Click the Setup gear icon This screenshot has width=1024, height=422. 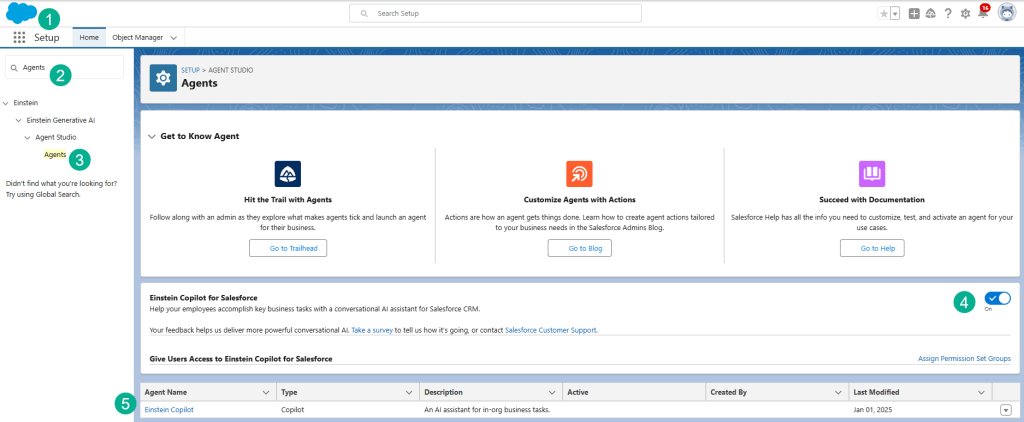click(965, 13)
